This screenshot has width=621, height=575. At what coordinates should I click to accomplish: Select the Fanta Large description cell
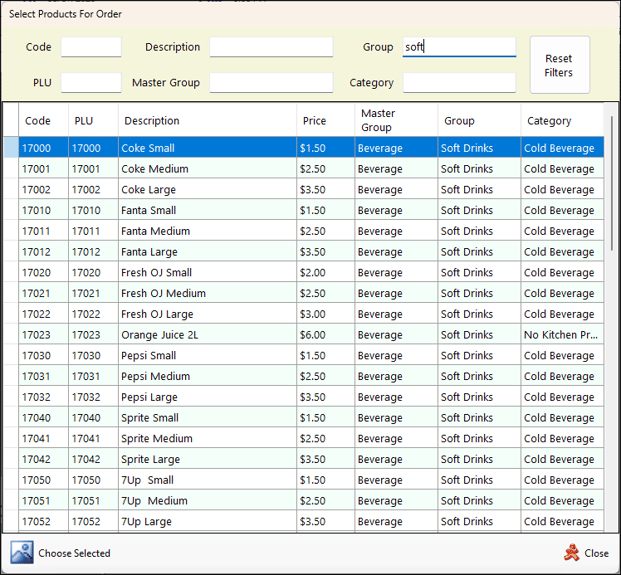coord(207,251)
